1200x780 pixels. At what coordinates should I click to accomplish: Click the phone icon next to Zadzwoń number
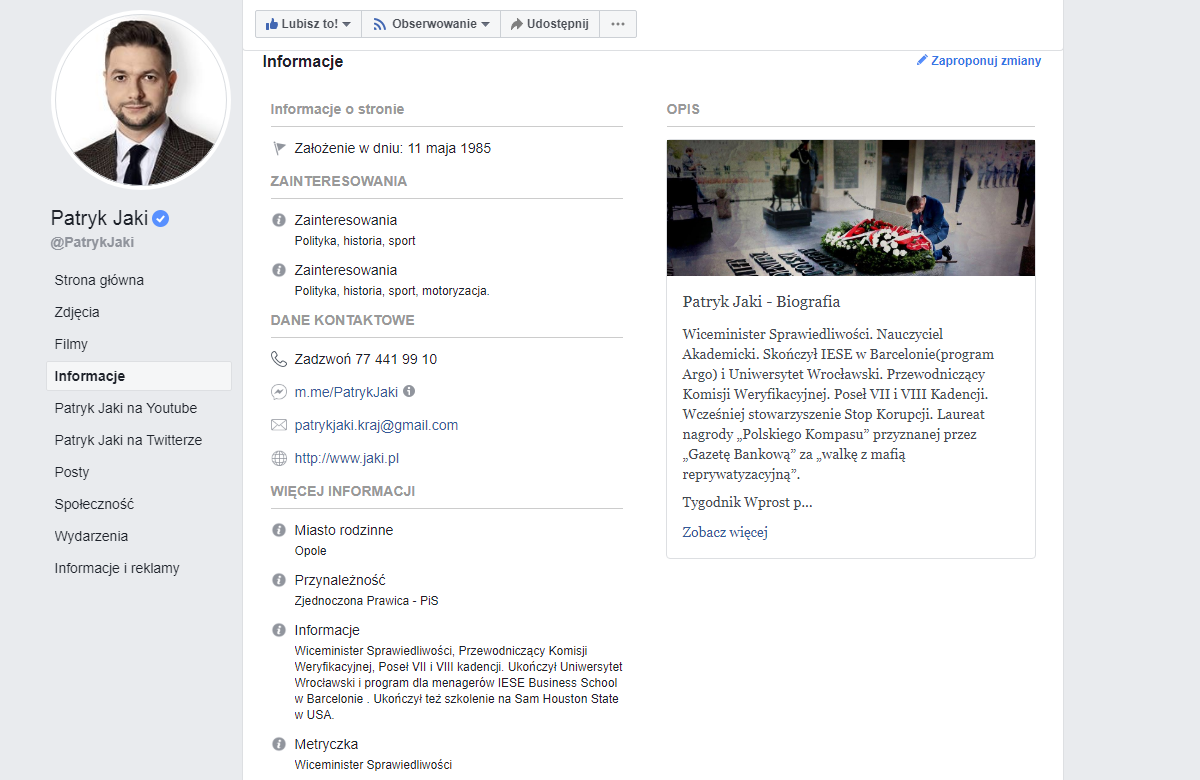(x=278, y=359)
